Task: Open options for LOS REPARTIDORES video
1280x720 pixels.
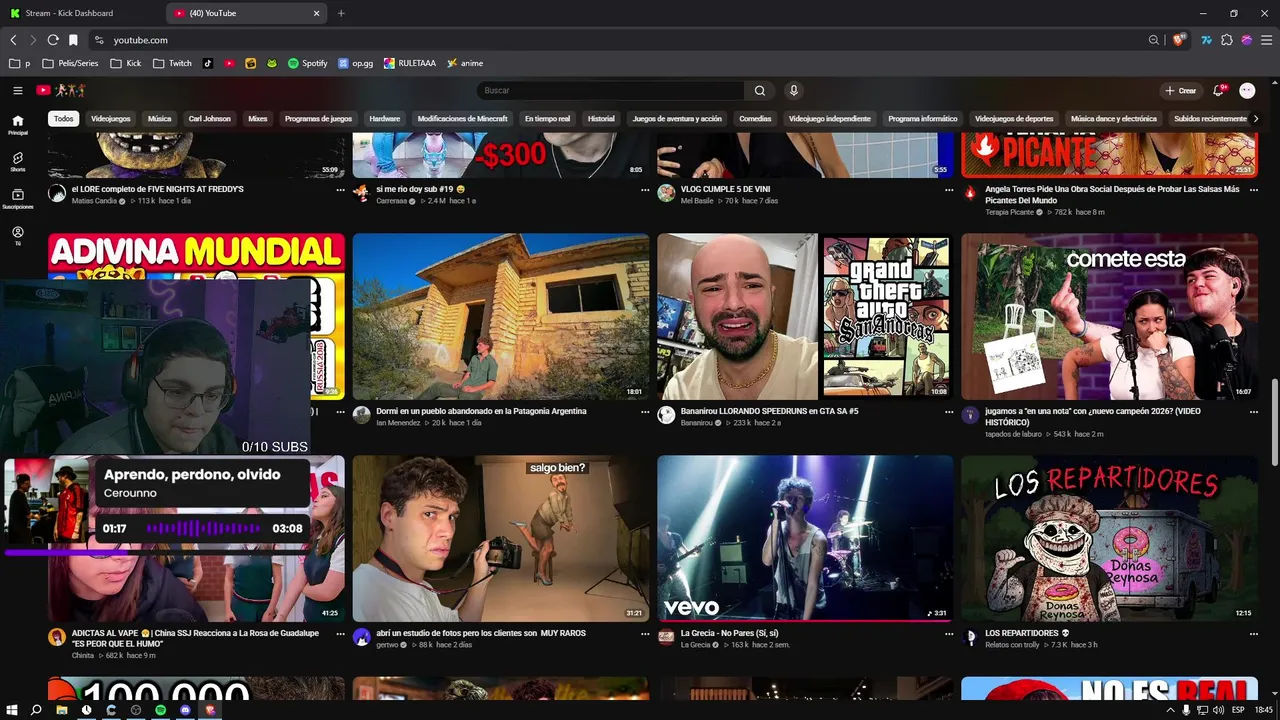Action: pos(1254,633)
